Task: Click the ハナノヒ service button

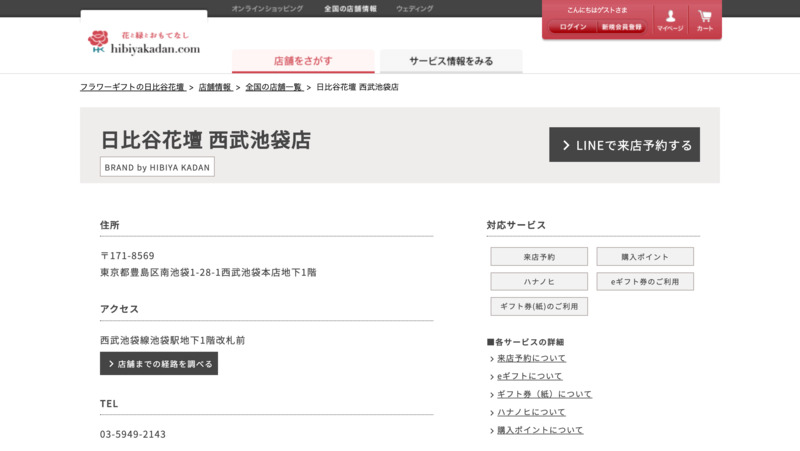Action: point(539,282)
